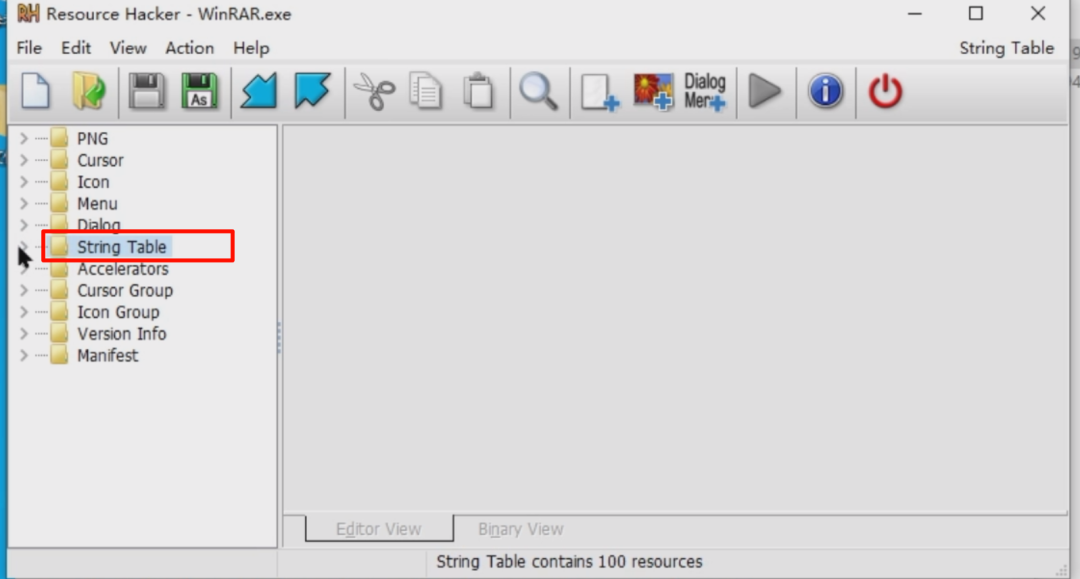The width and height of the screenshot is (1080, 579).
Task: Open the File menu
Action: click(29, 48)
